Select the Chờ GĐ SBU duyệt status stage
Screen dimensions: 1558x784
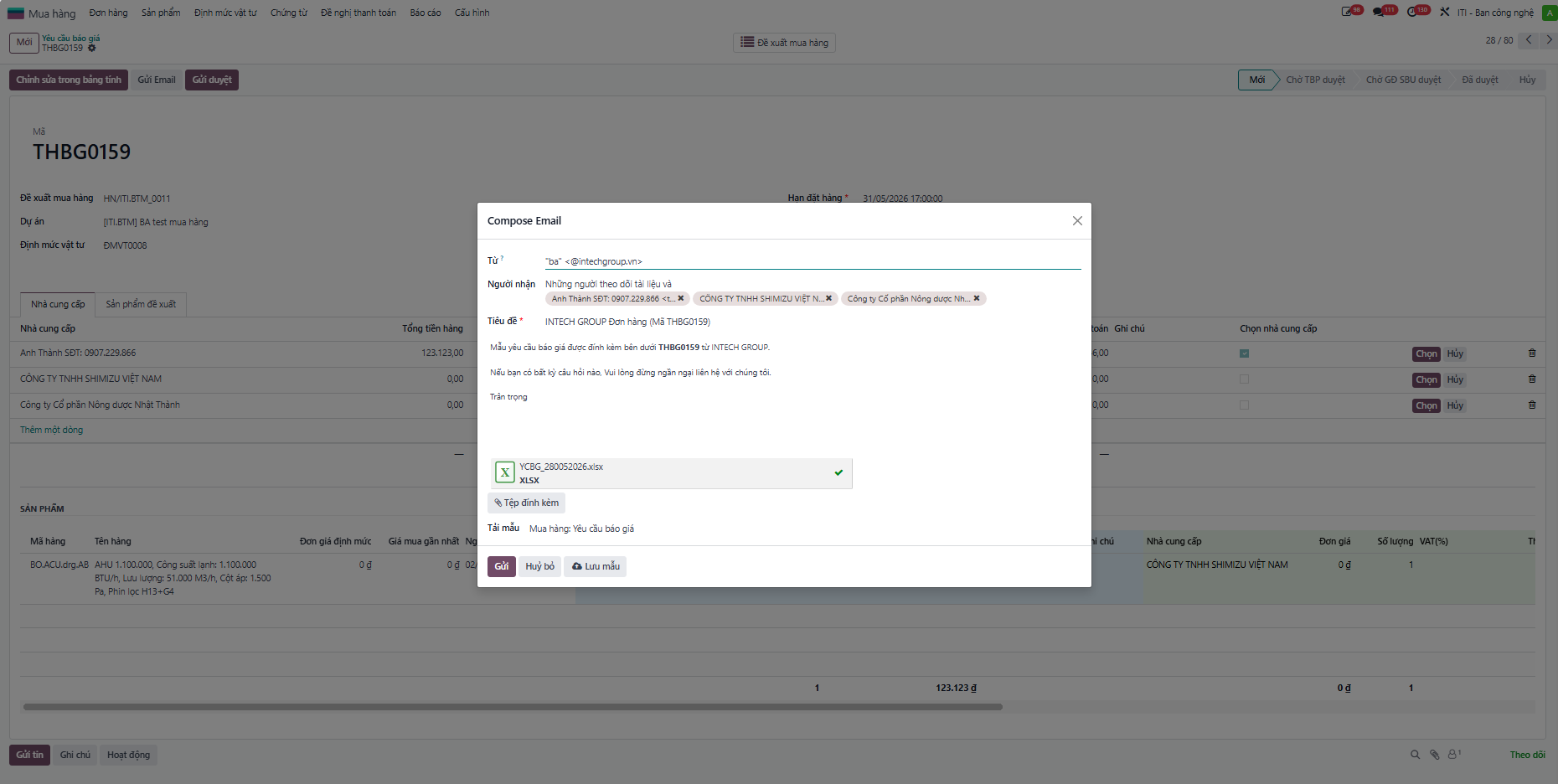(x=1403, y=80)
